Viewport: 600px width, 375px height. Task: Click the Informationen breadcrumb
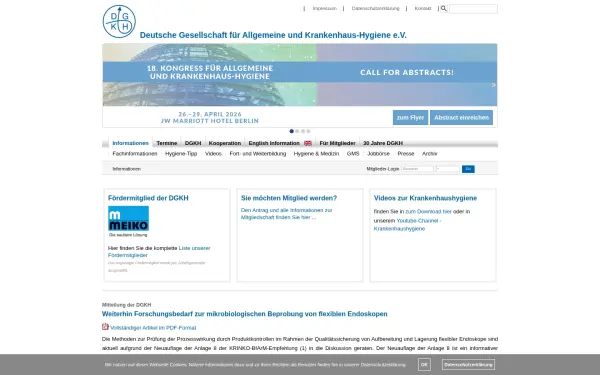(127, 169)
